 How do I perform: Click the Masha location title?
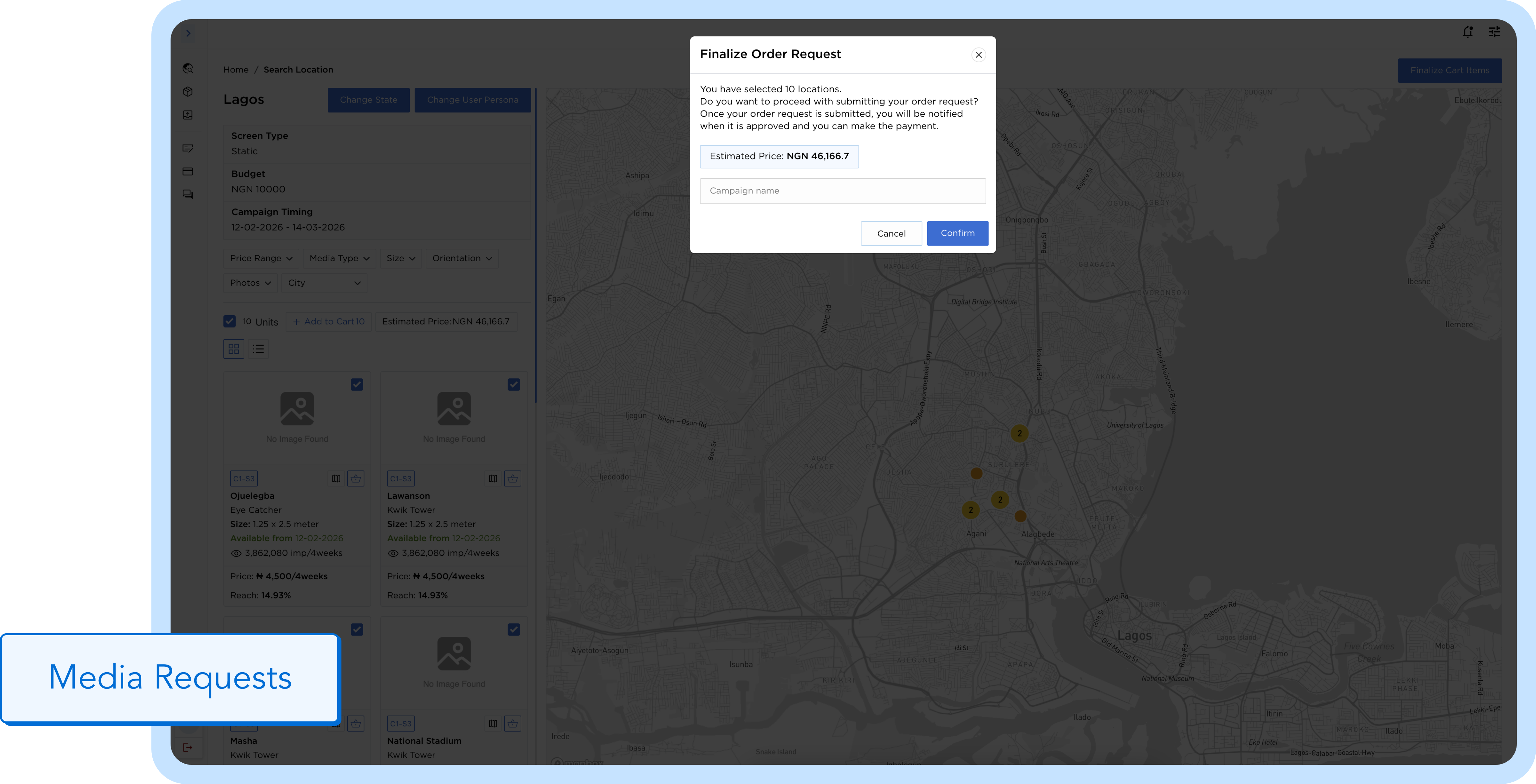click(243, 741)
